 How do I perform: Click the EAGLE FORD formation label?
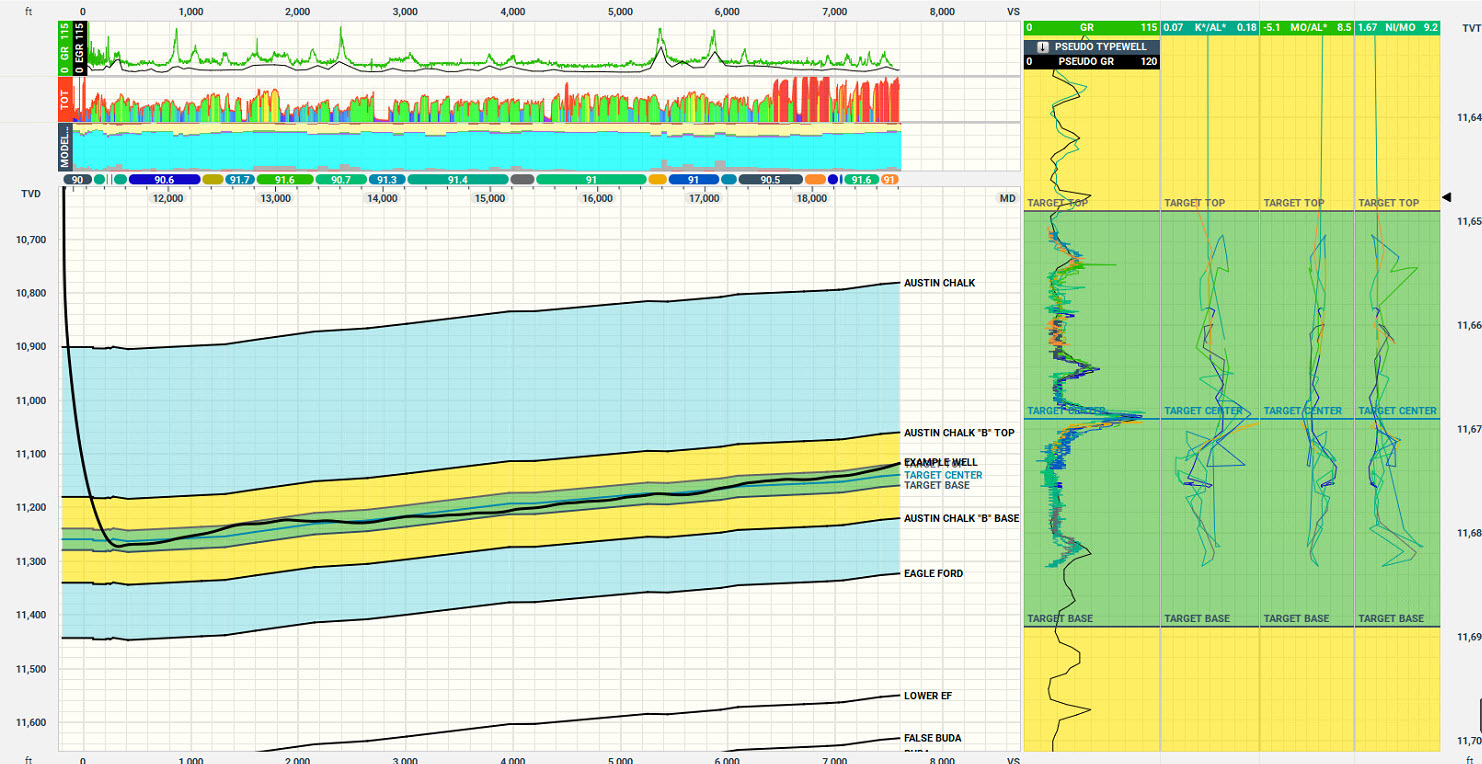[x=933, y=574]
